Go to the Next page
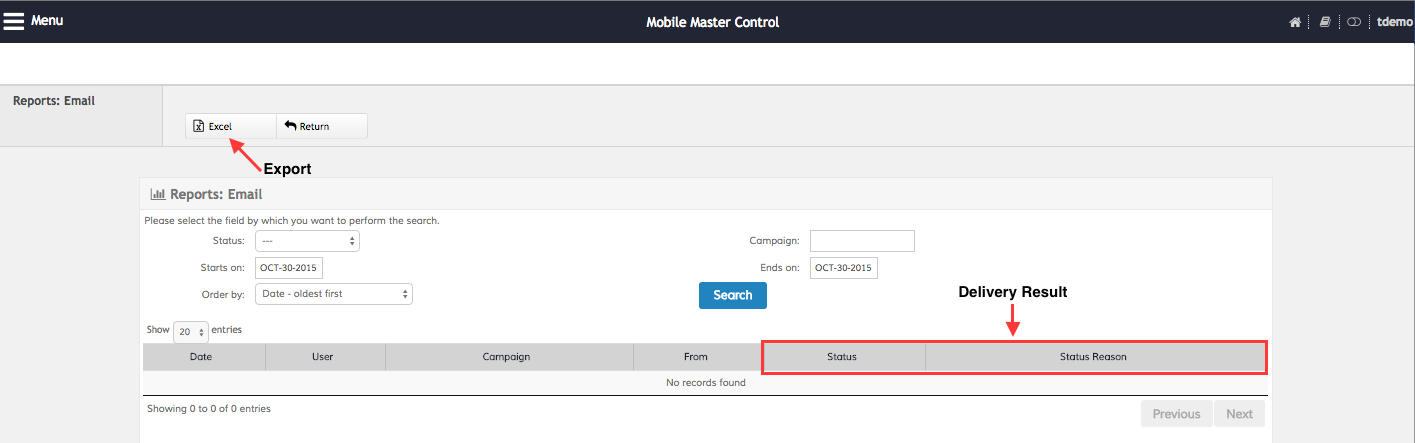Screen dimensions: 1415x443 pos(1239,414)
